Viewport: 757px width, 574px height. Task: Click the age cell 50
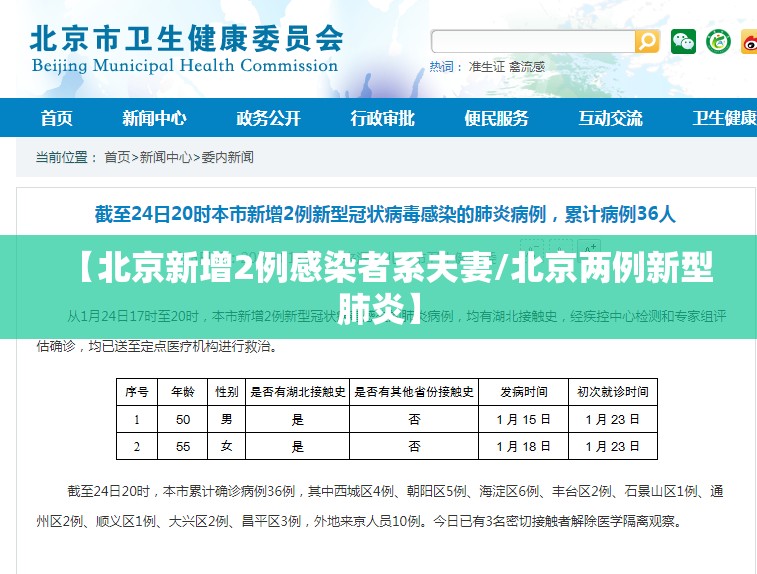pyautogui.click(x=182, y=420)
